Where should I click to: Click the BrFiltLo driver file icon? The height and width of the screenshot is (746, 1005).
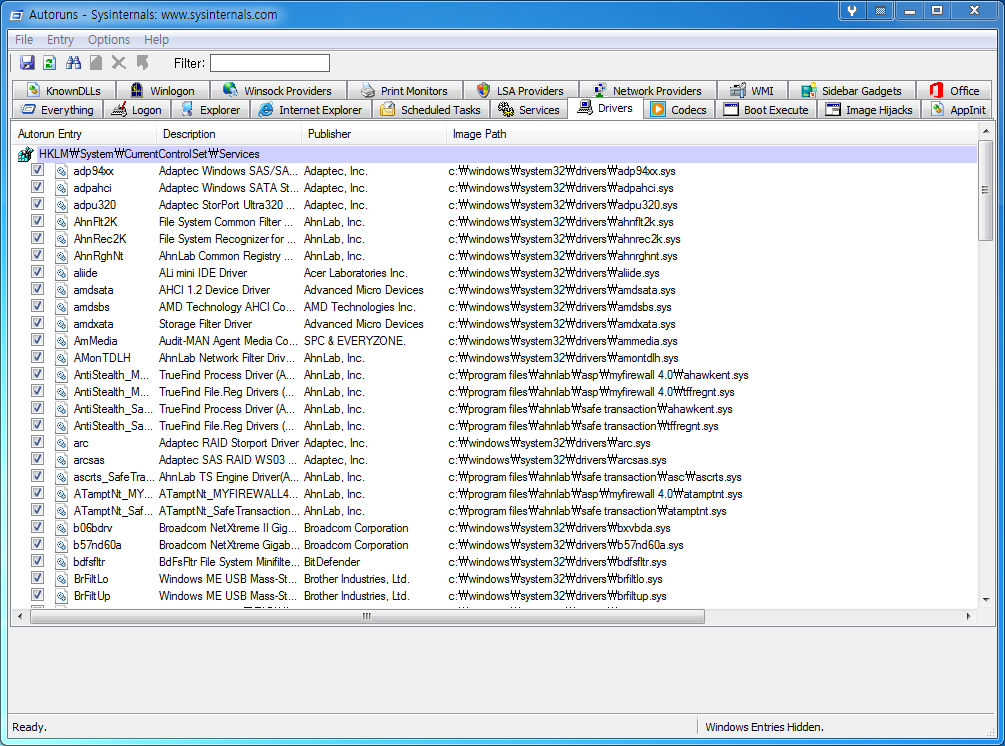point(62,579)
